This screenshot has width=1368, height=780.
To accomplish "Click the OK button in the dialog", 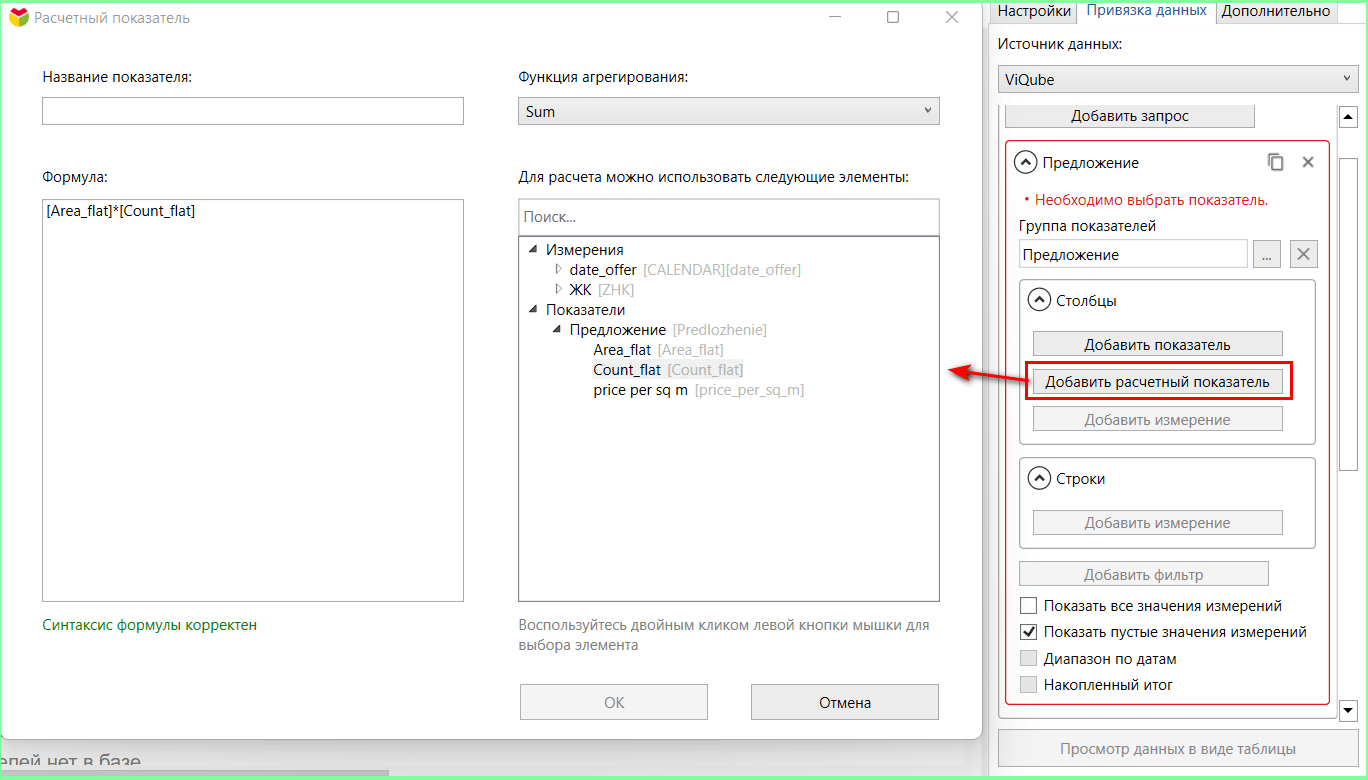I will click(614, 702).
